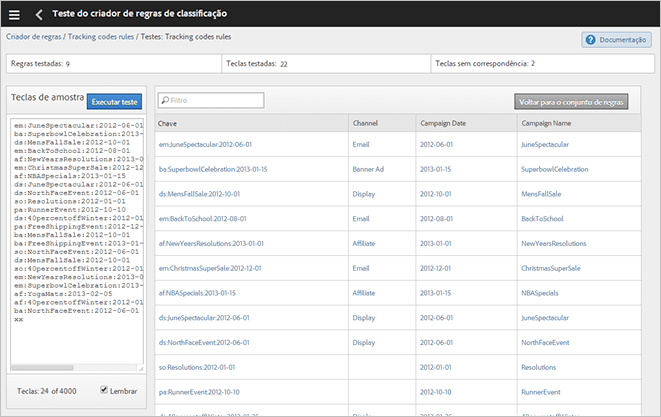Open the hamburger menu
661x417 pixels.
coord(14,15)
